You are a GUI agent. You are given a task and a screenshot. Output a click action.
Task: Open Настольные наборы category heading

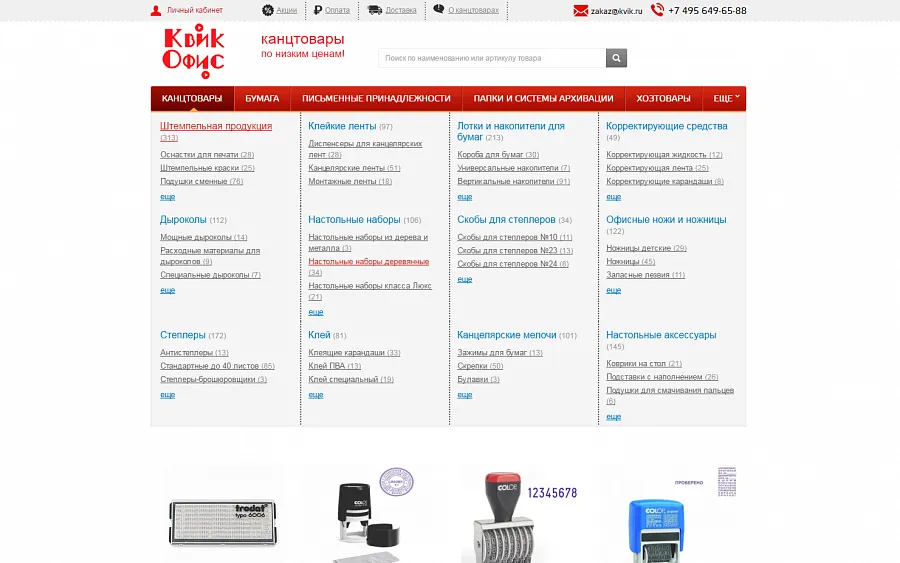354,219
